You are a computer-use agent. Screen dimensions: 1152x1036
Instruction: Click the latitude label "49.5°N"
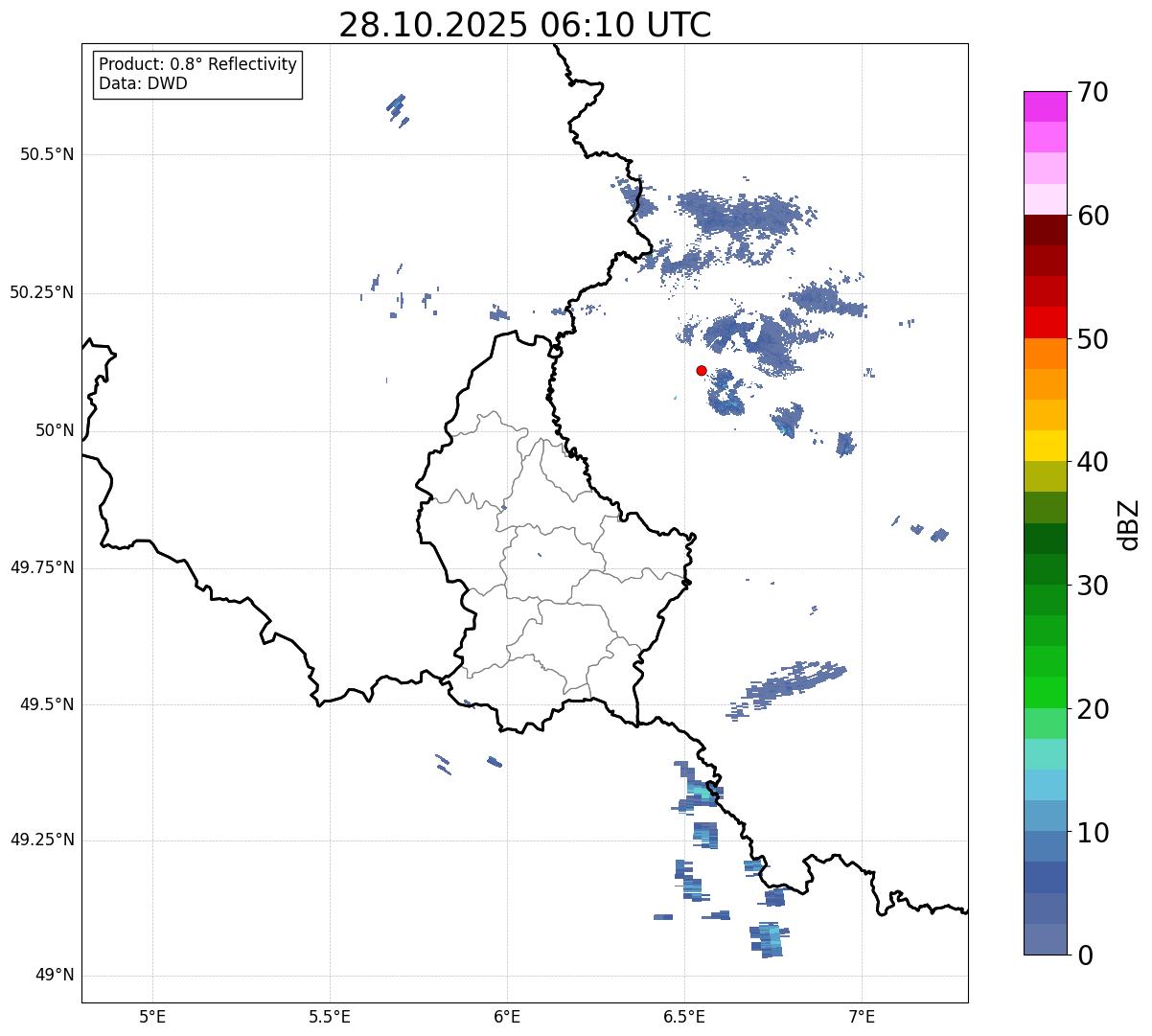point(47,704)
